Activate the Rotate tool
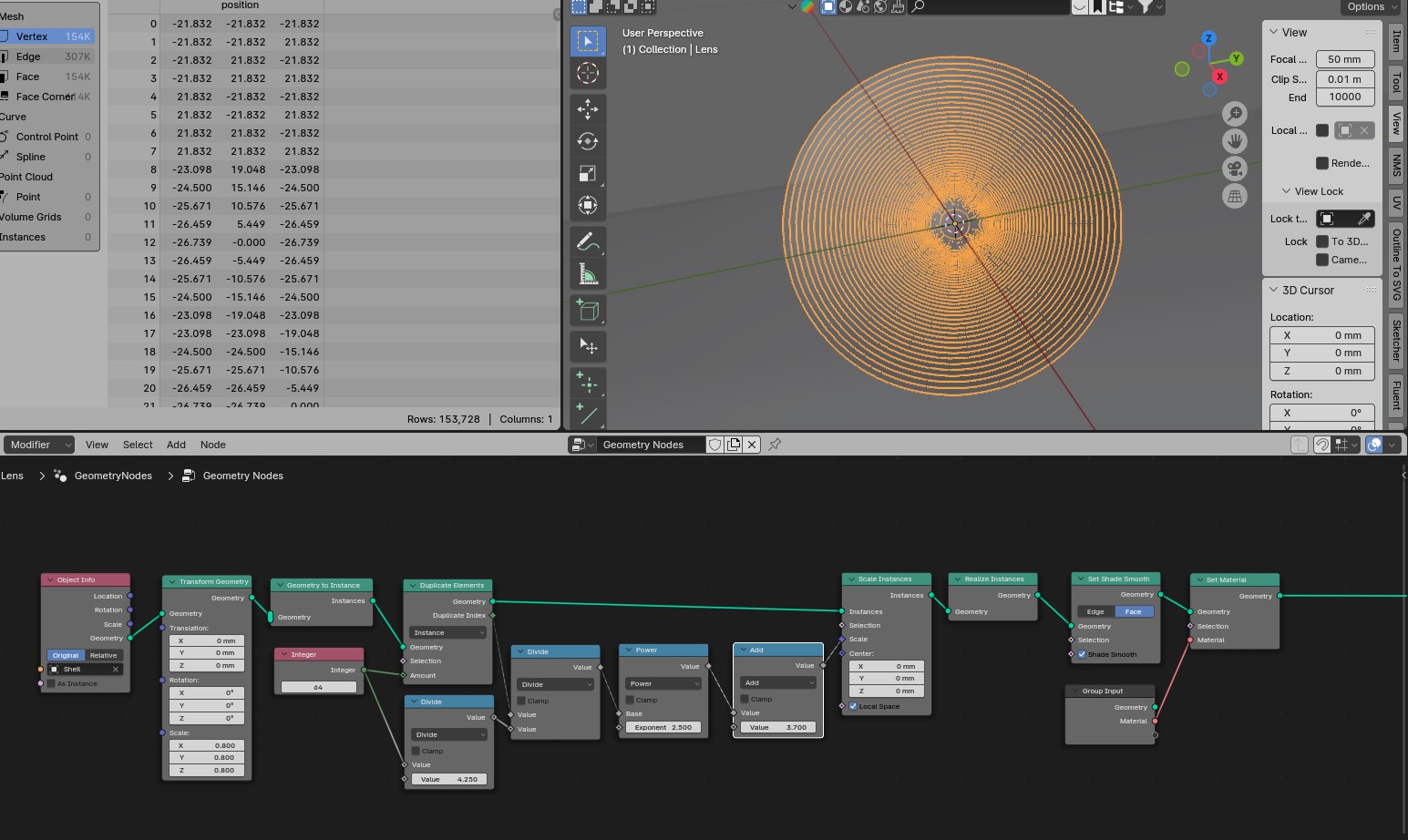The height and width of the screenshot is (840, 1408). 588,141
